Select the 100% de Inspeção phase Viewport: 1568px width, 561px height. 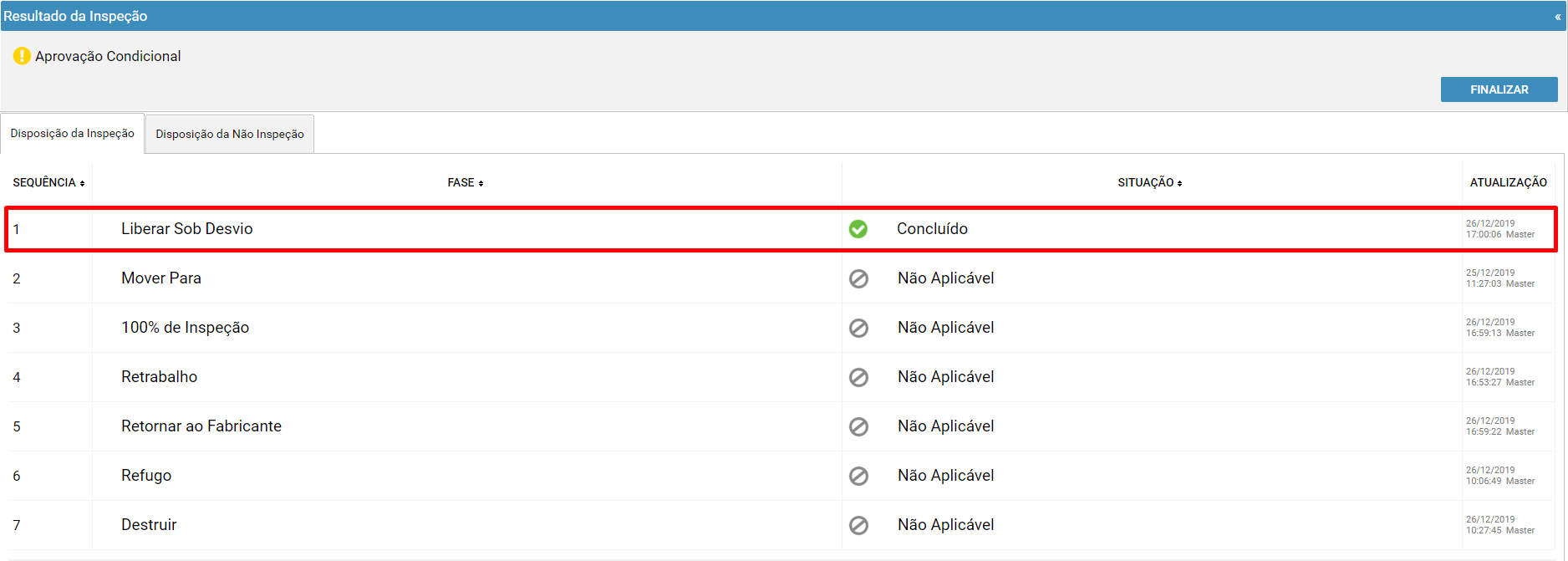click(185, 328)
